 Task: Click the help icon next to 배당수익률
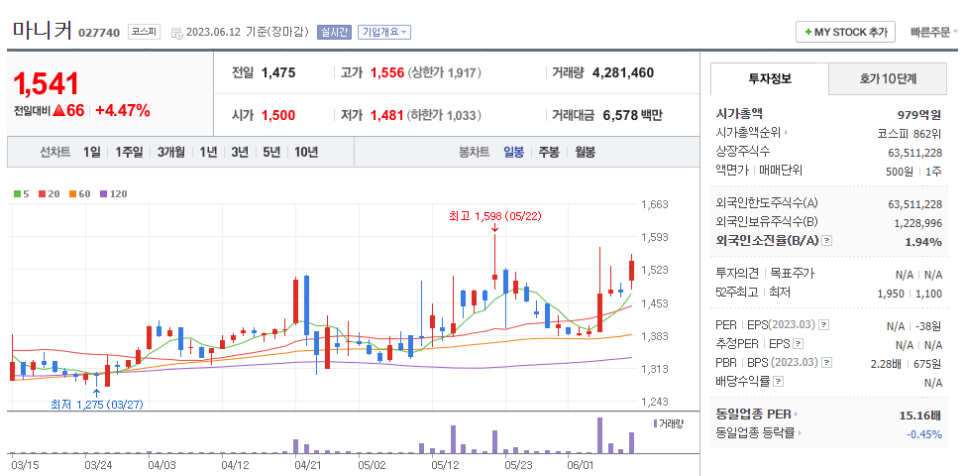779,382
